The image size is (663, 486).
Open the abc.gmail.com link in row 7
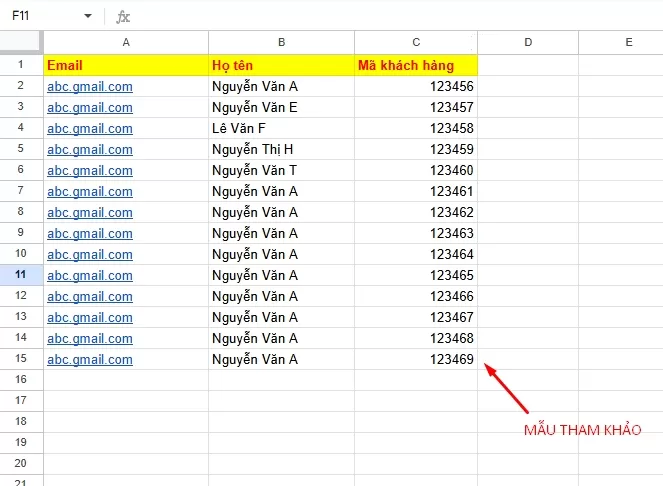pos(90,191)
